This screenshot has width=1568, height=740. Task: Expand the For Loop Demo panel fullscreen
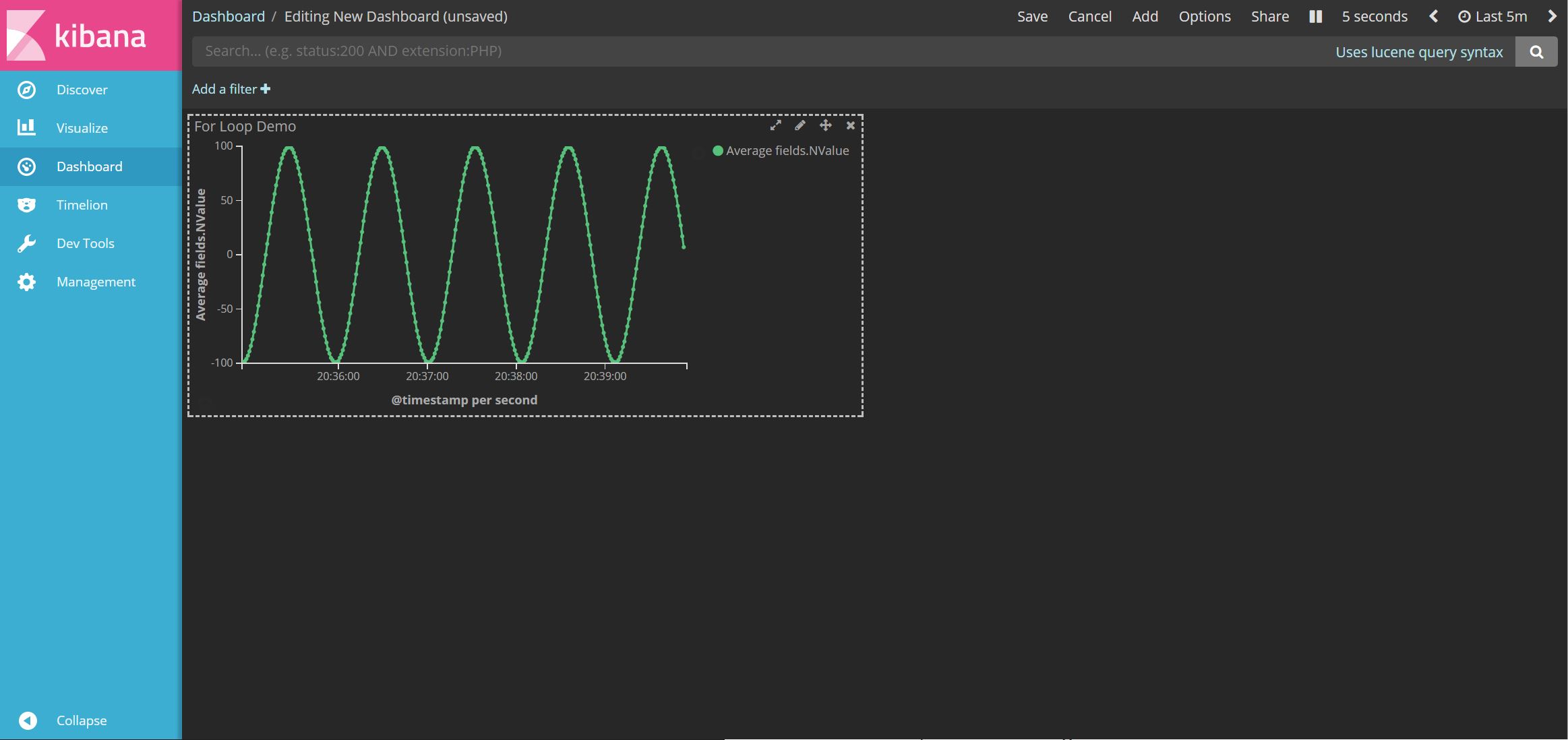click(x=775, y=125)
